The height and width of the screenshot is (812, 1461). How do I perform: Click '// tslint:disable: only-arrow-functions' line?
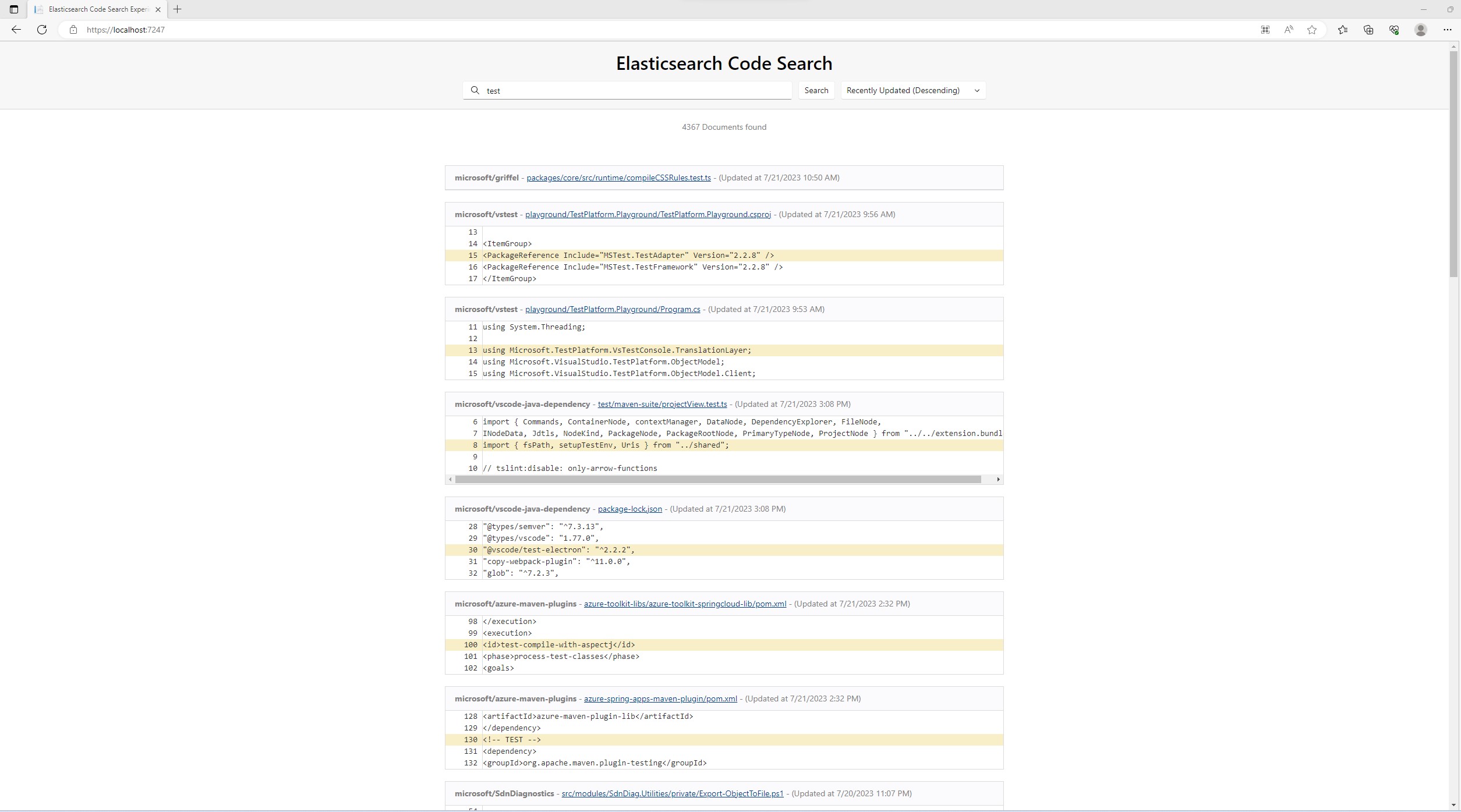[724, 469]
